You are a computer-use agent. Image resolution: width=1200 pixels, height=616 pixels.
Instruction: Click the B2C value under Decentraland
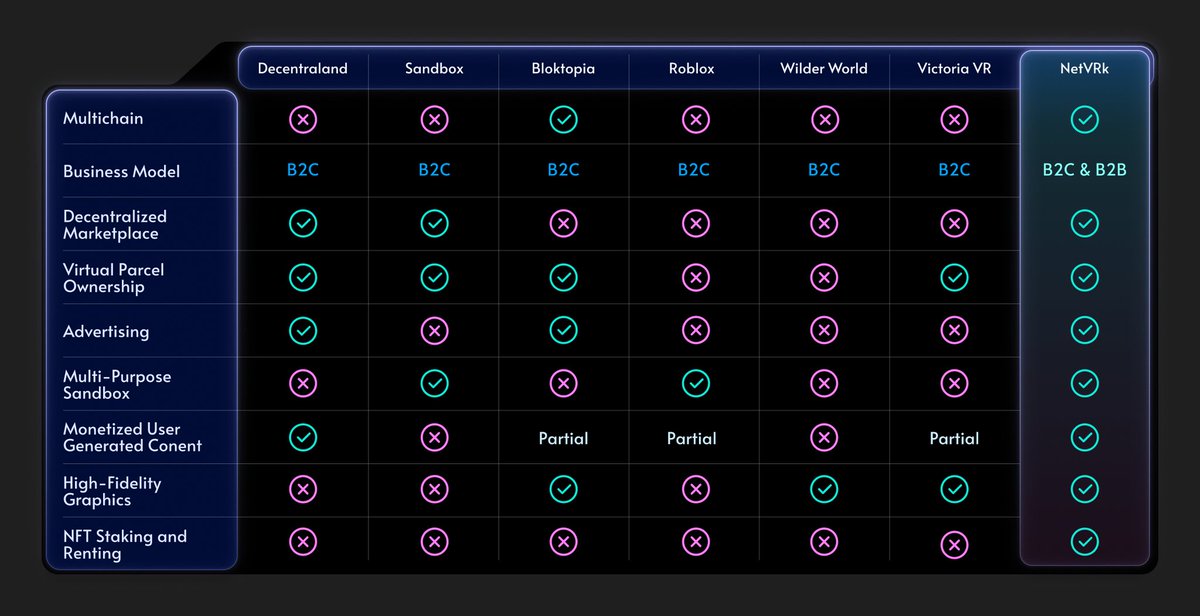click(303, 170)
